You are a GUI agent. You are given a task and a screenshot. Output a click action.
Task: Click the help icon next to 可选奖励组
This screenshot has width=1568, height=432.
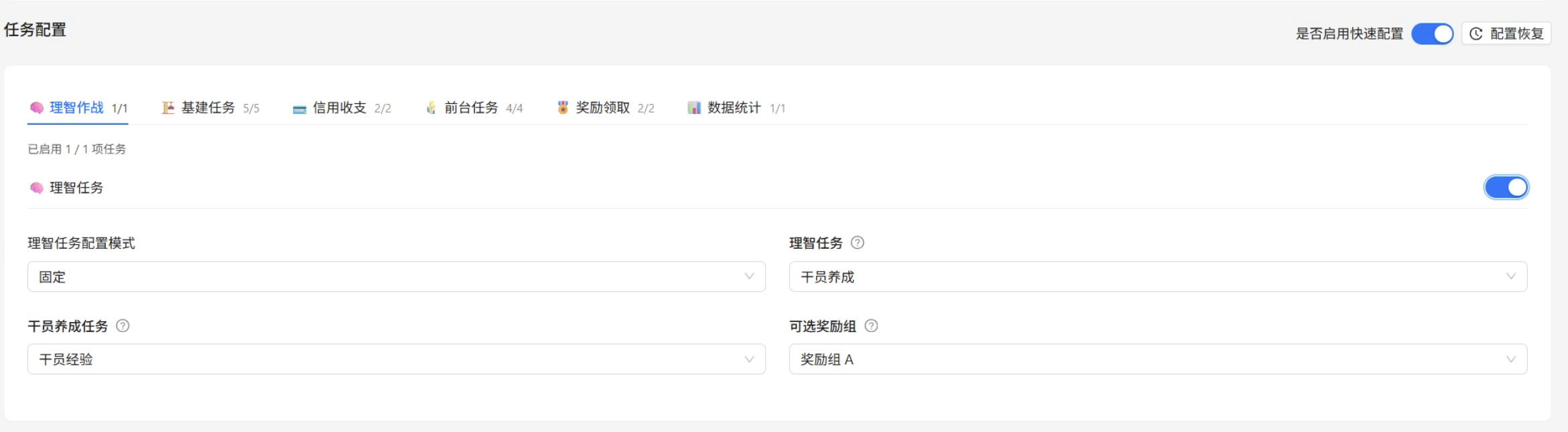[x=871, y=326]
